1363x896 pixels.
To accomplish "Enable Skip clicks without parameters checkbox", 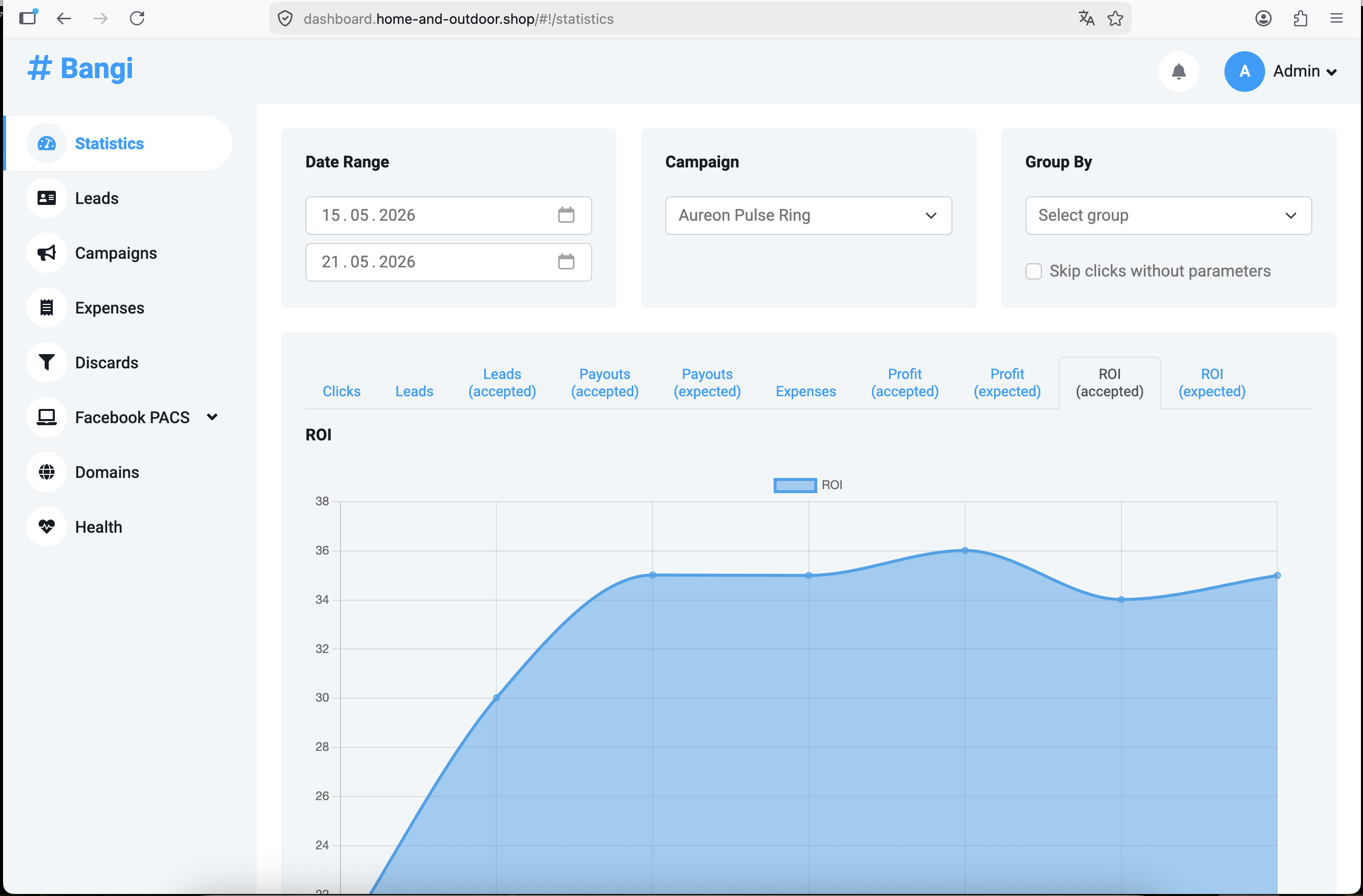I will 1033,271.
